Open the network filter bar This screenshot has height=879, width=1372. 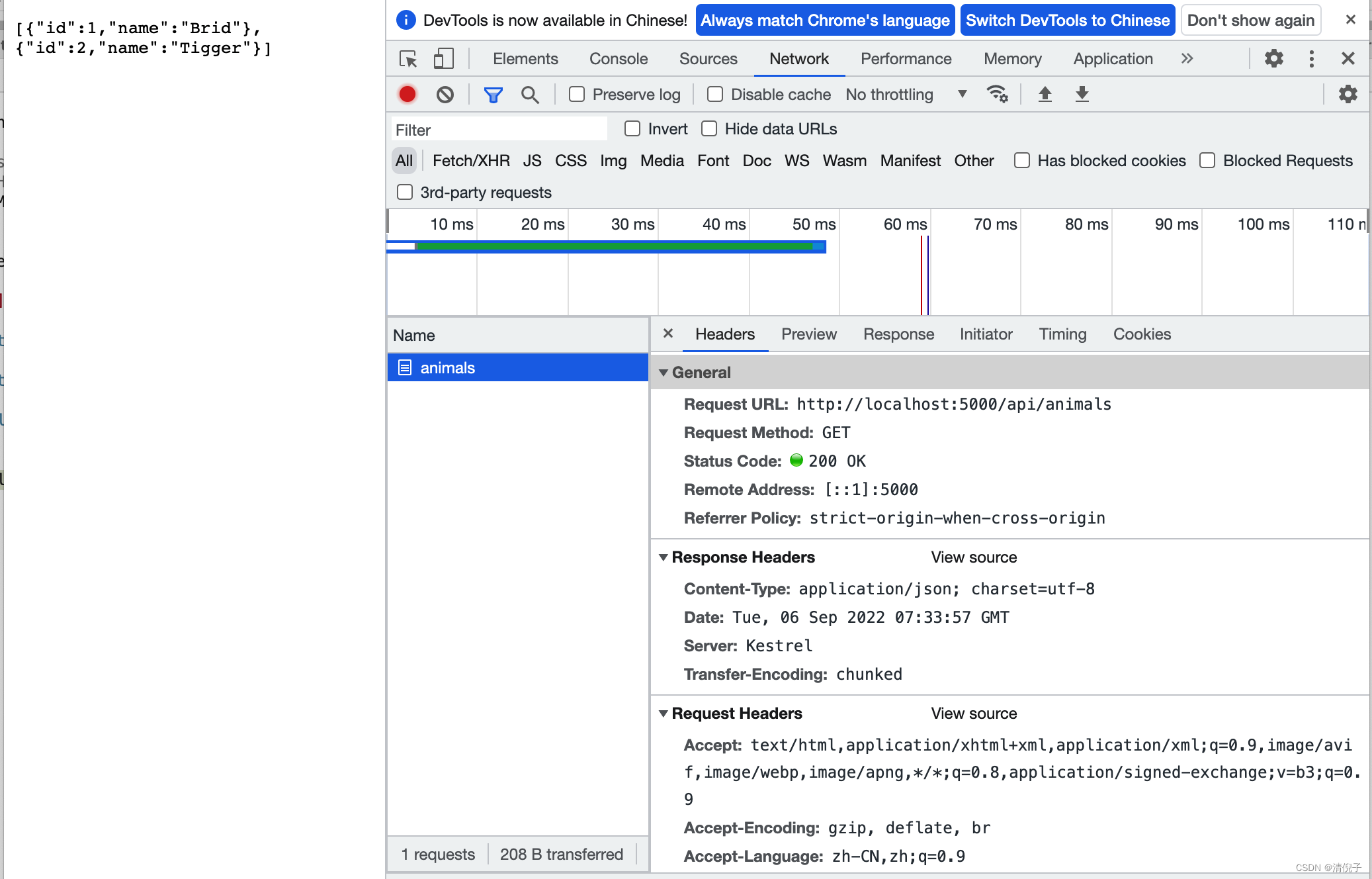click(x=493, y=94)
